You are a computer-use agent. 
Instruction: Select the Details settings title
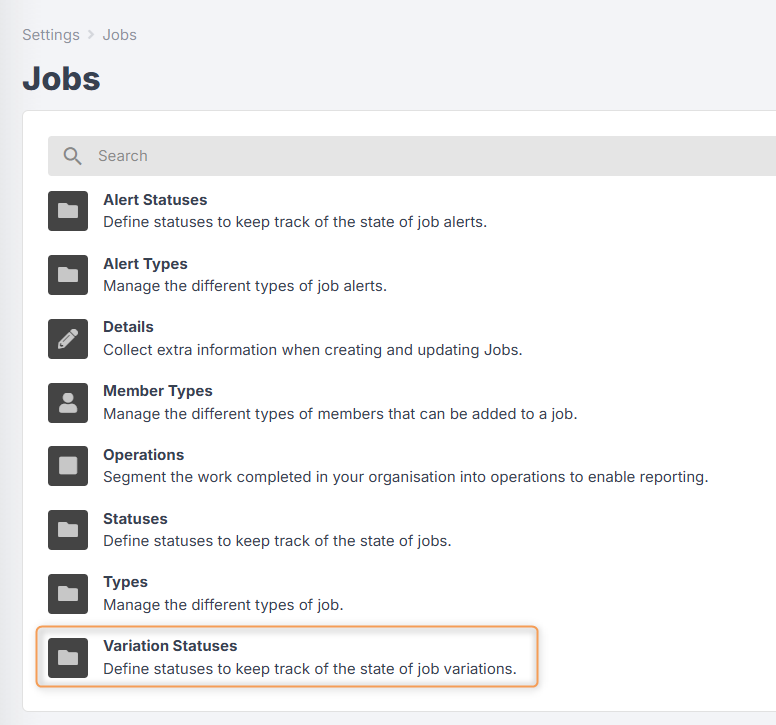pyautogui.click(x=128, y=327)
